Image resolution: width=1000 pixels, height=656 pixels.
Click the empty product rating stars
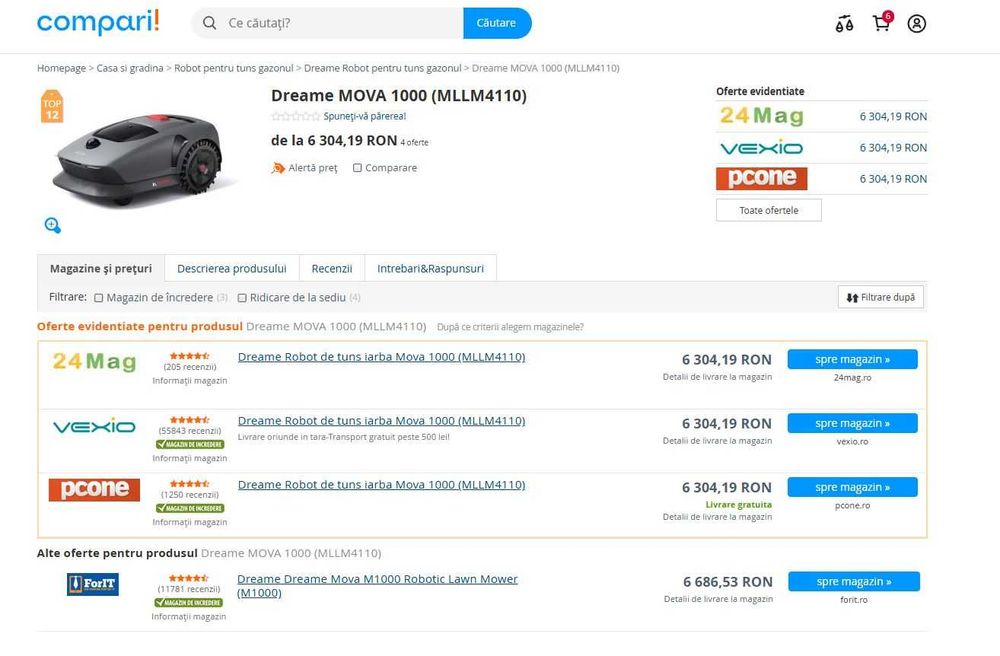295,116
